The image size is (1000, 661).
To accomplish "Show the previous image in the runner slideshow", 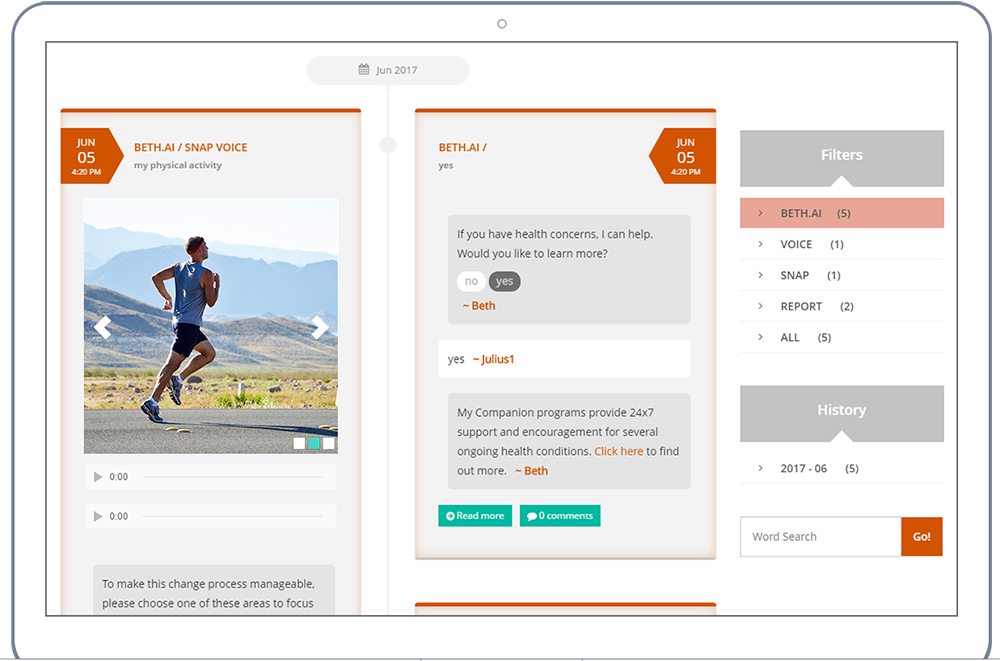I will click(103, 327).
